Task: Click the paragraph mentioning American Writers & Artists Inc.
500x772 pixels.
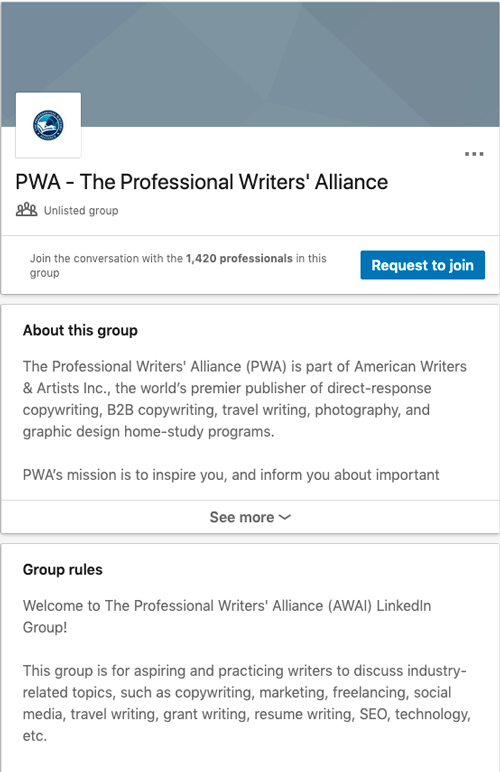Action: [245, 399]
